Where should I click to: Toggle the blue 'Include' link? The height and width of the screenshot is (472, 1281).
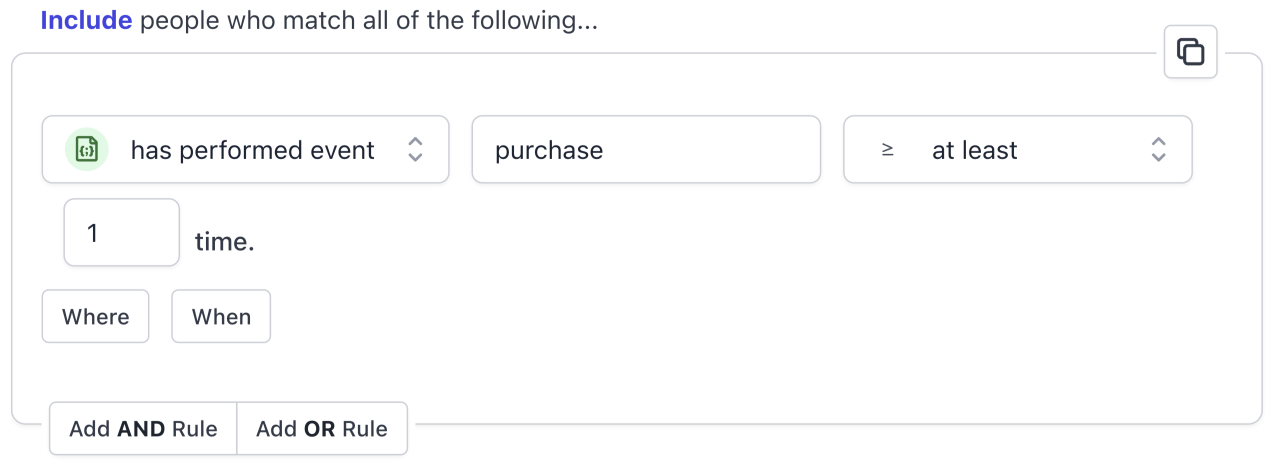[86, 21]
